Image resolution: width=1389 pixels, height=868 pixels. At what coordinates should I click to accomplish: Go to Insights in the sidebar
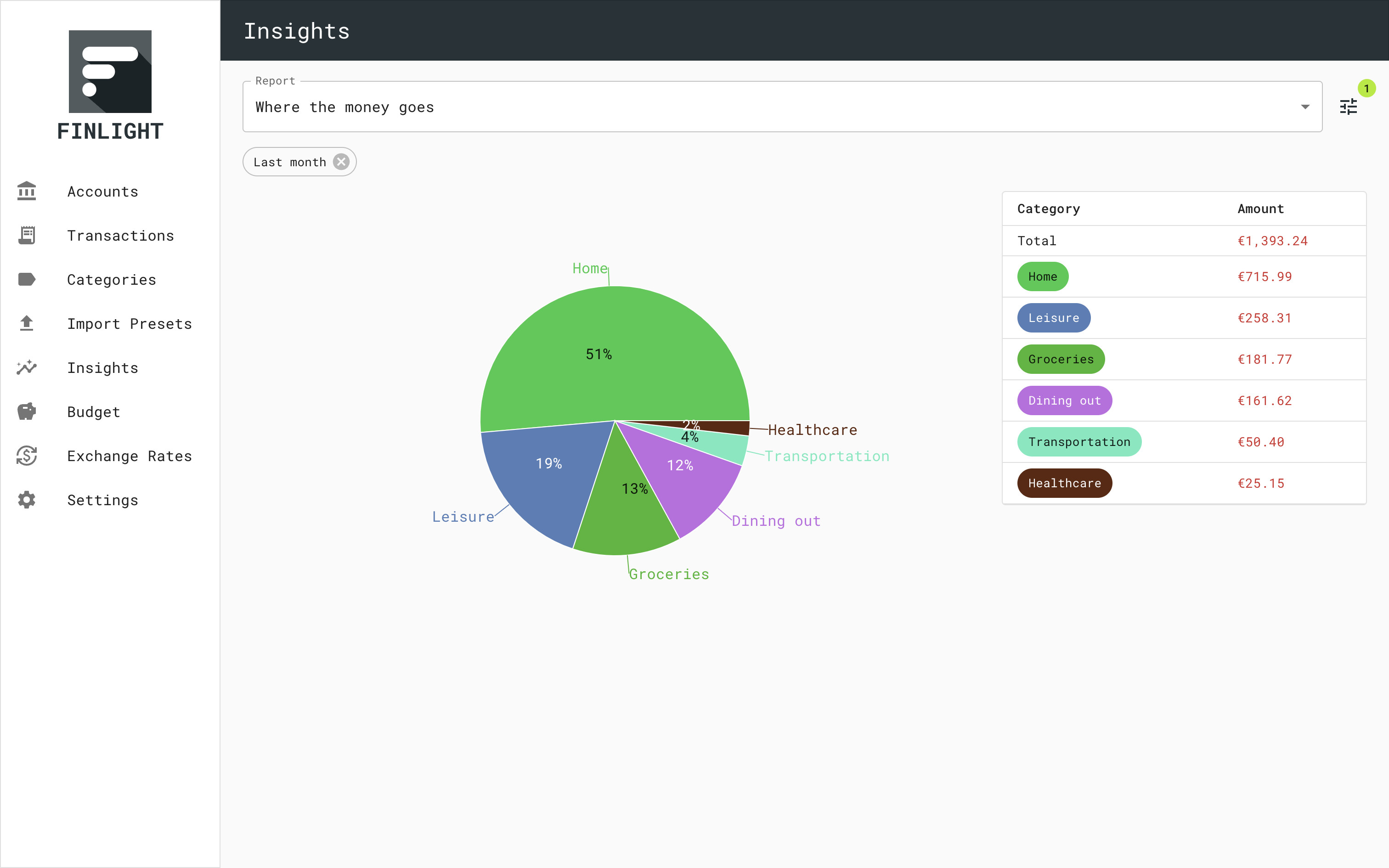click(103, 368)
